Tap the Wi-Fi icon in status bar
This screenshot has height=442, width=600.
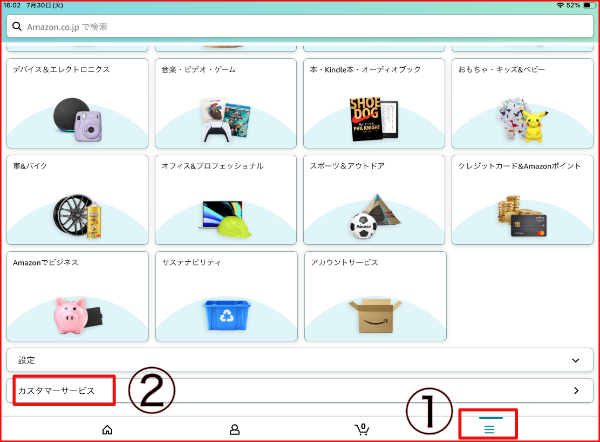tap(561, 5)
